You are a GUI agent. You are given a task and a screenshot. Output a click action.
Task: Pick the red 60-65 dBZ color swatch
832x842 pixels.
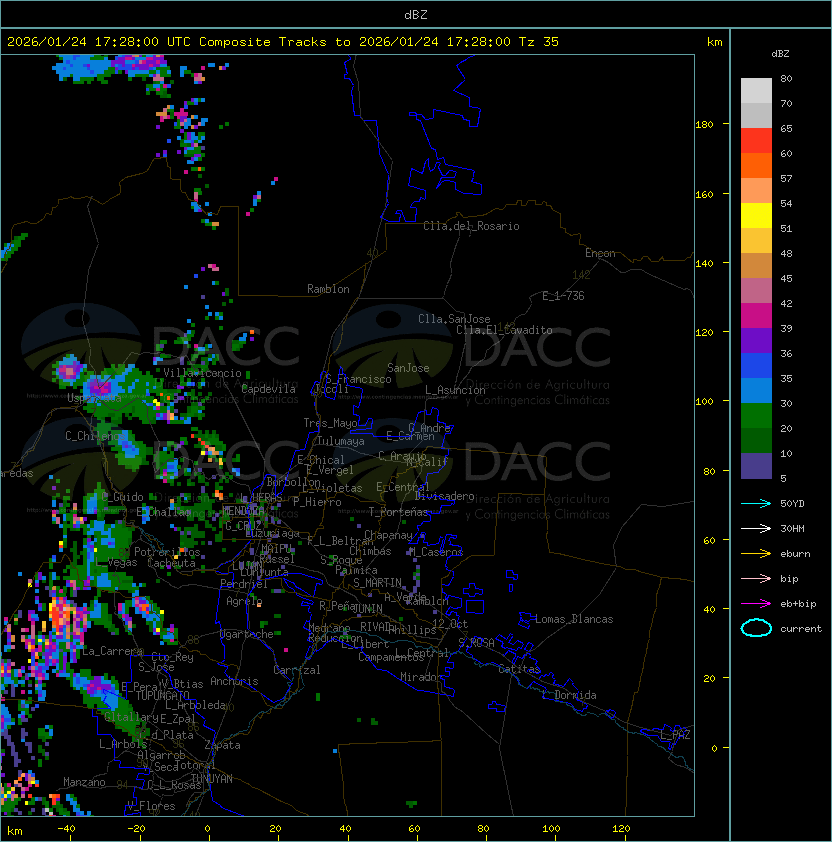click(756, 141)
